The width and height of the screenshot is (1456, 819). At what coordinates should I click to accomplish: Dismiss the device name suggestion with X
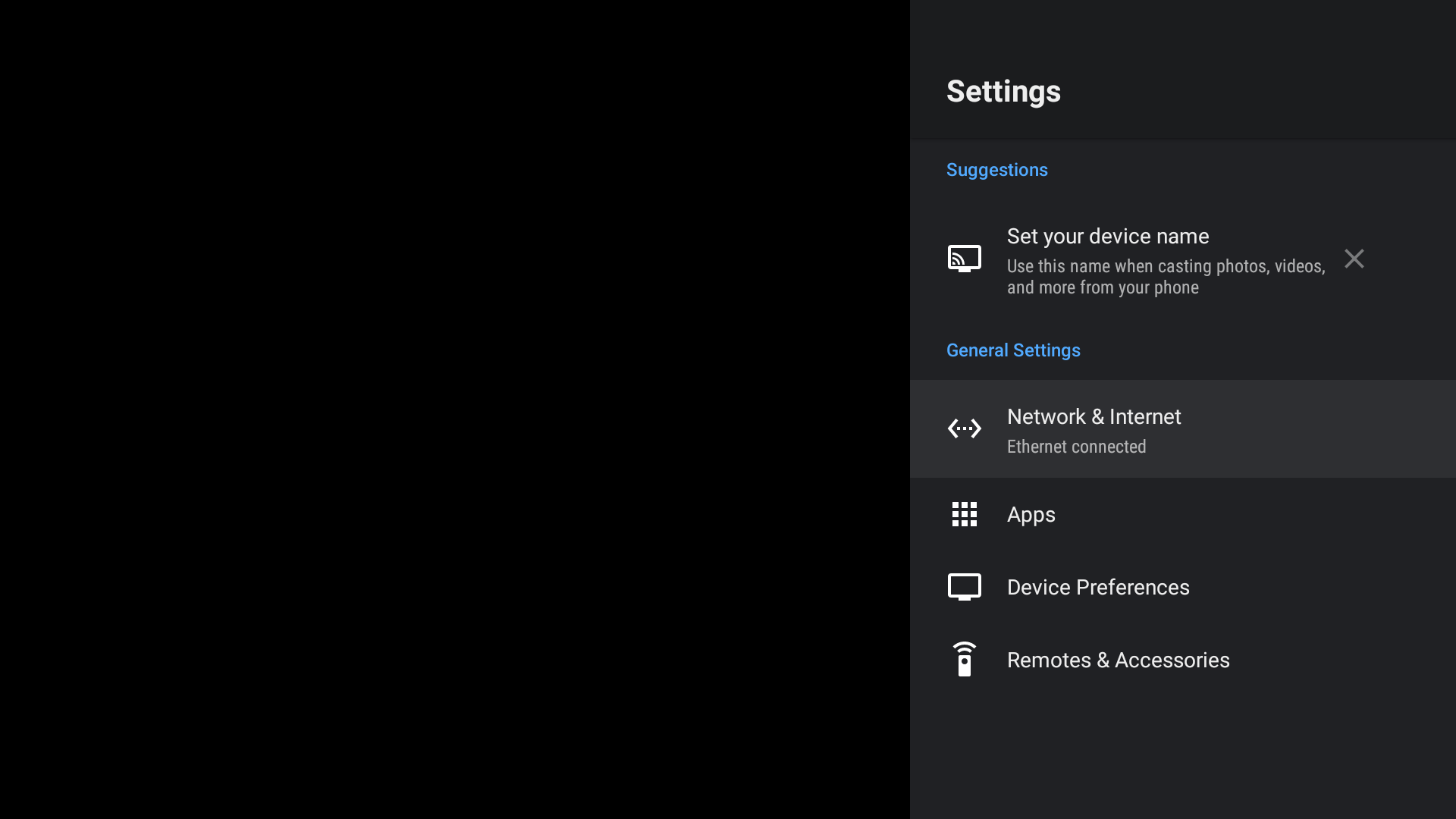pos(1354,259)
